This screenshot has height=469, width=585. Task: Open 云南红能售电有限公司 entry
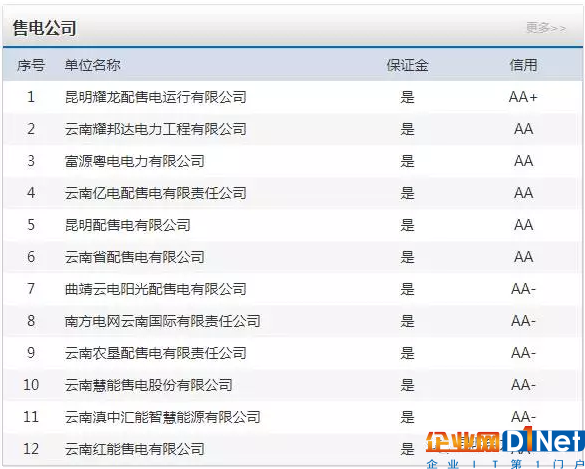pyautogui.click(x=134, y=449)
